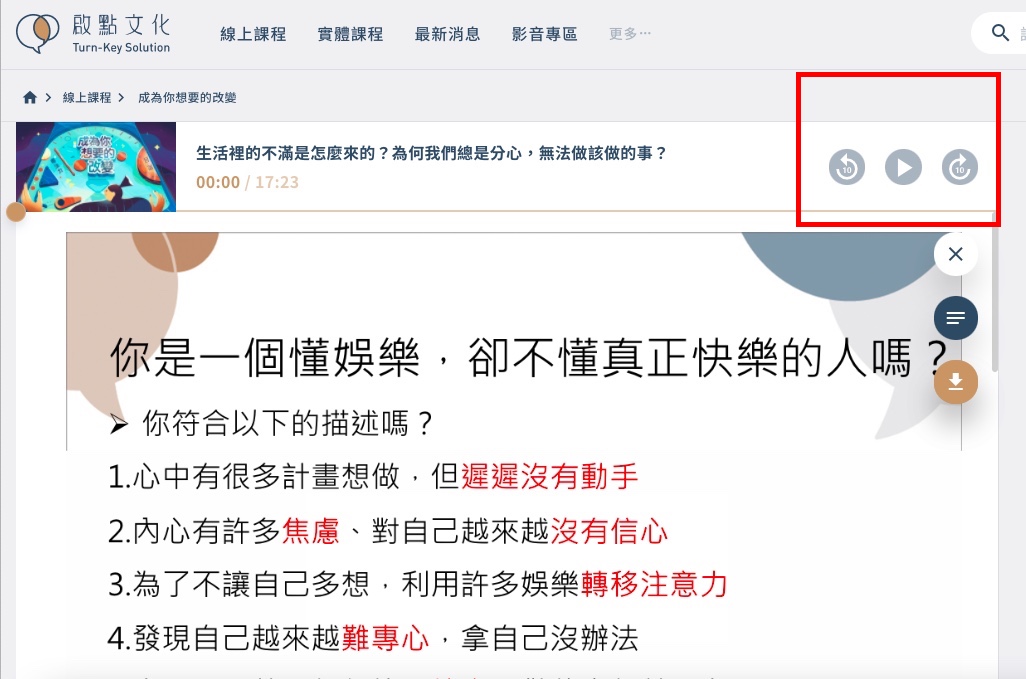This screenshot has height=679, width=1026.
Task: Close the floating action menu
Action: pyautogui.click(x=955, y=254)
